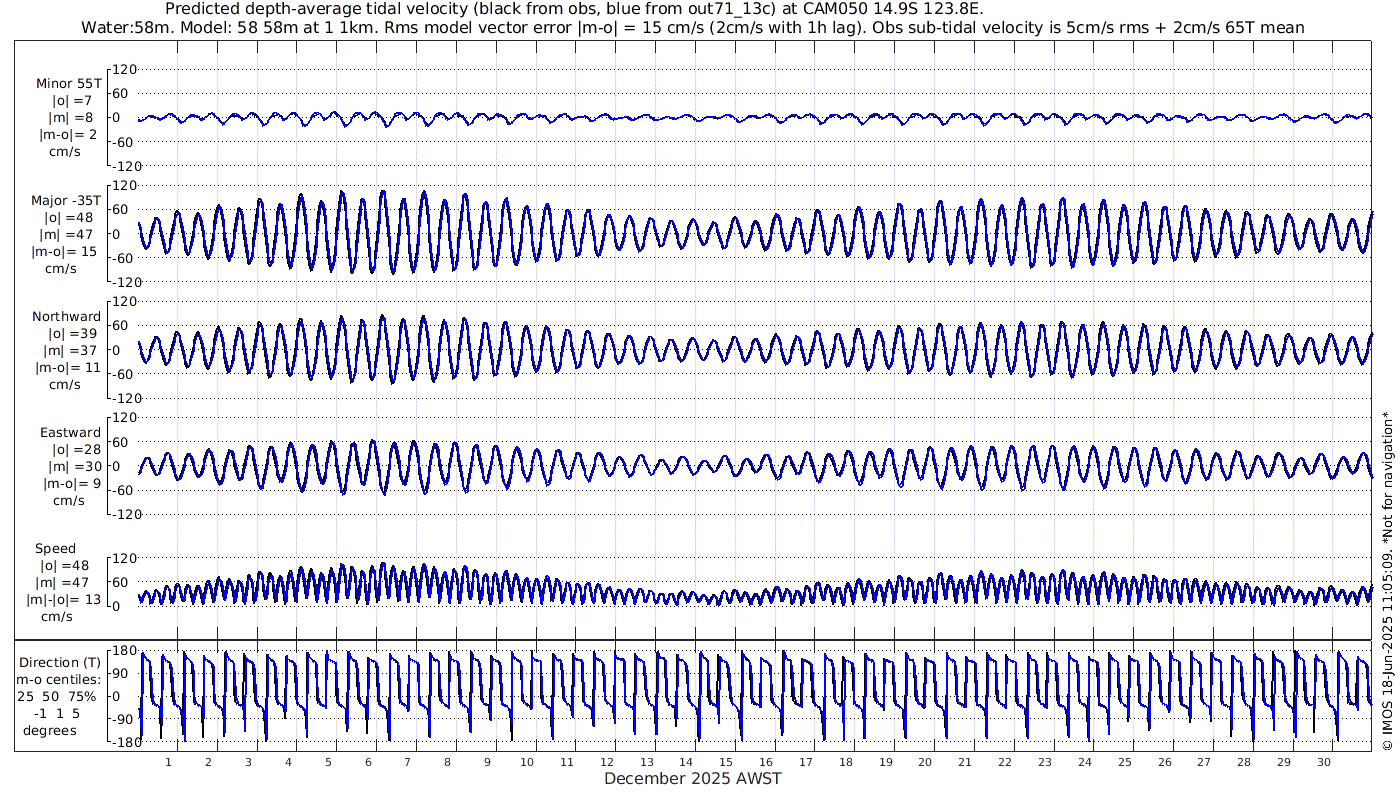Click the "Eastward" panel label
The height and width of the screenshot is (800, 1400).
70,432
